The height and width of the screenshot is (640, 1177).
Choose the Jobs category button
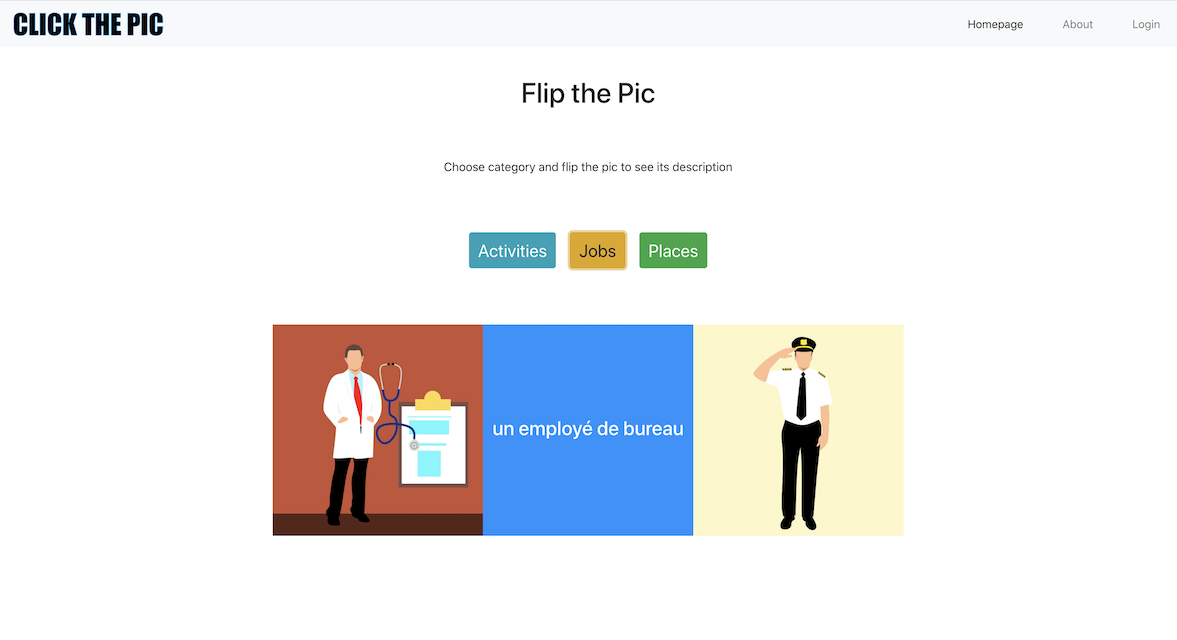pos(598,251)
